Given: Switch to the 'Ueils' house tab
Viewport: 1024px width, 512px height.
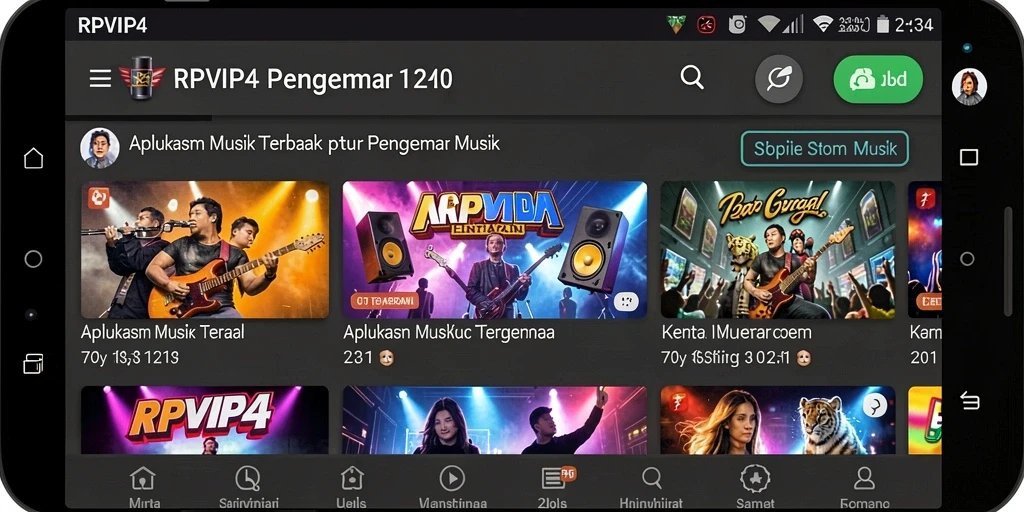Looking at the screenshot, I should (x=351, y=487).
